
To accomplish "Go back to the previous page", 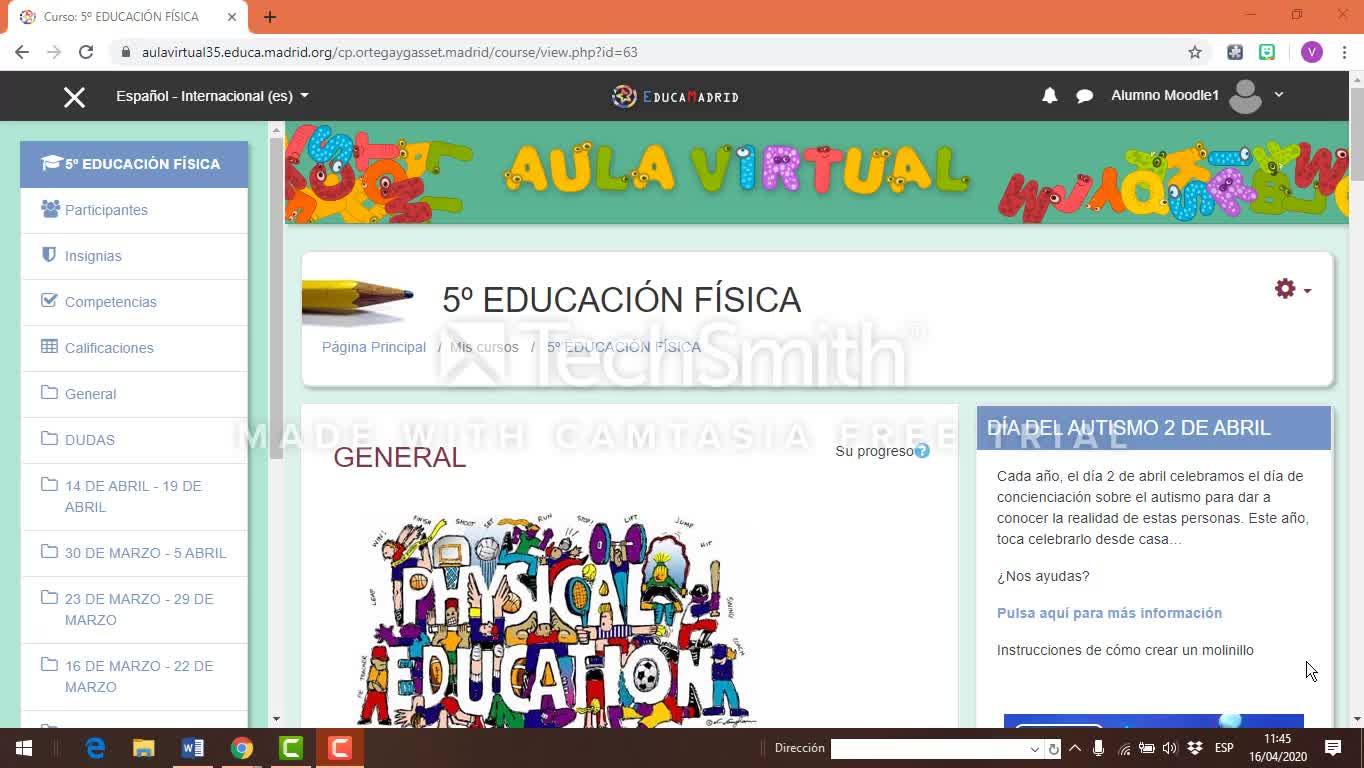I will [x=22, y=52].
